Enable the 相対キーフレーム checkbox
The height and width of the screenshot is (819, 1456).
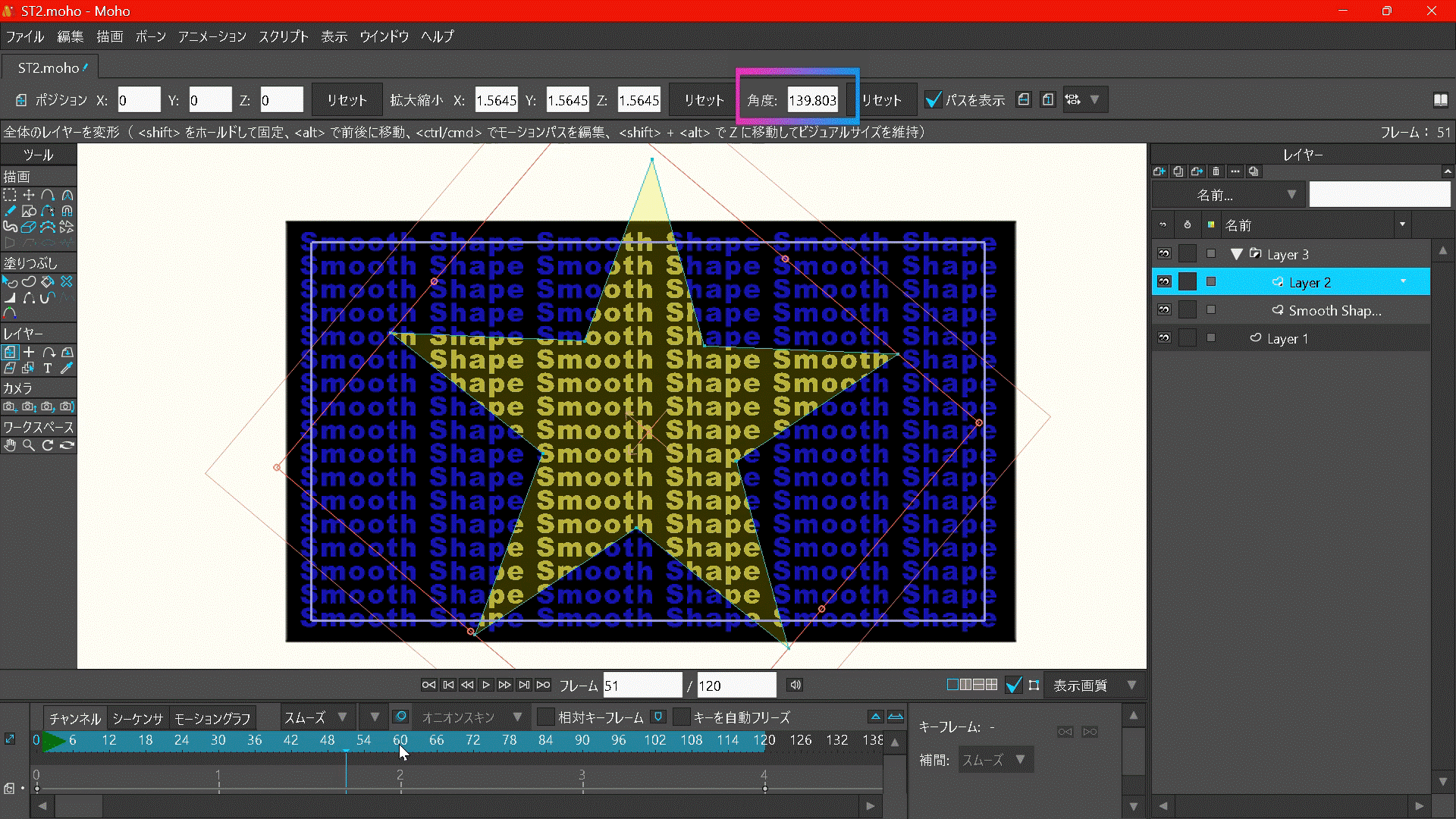[x=546, y=717]
